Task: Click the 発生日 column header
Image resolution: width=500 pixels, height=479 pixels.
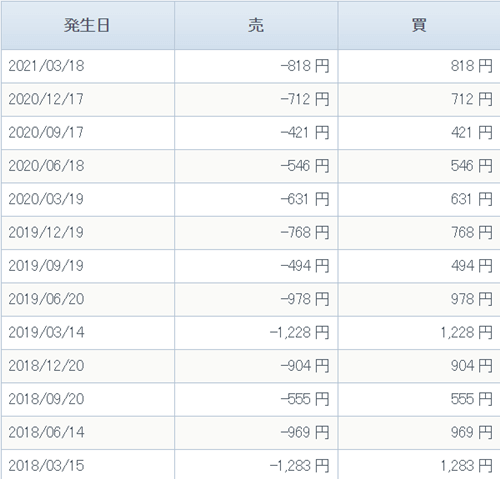Action: point(88,25)
